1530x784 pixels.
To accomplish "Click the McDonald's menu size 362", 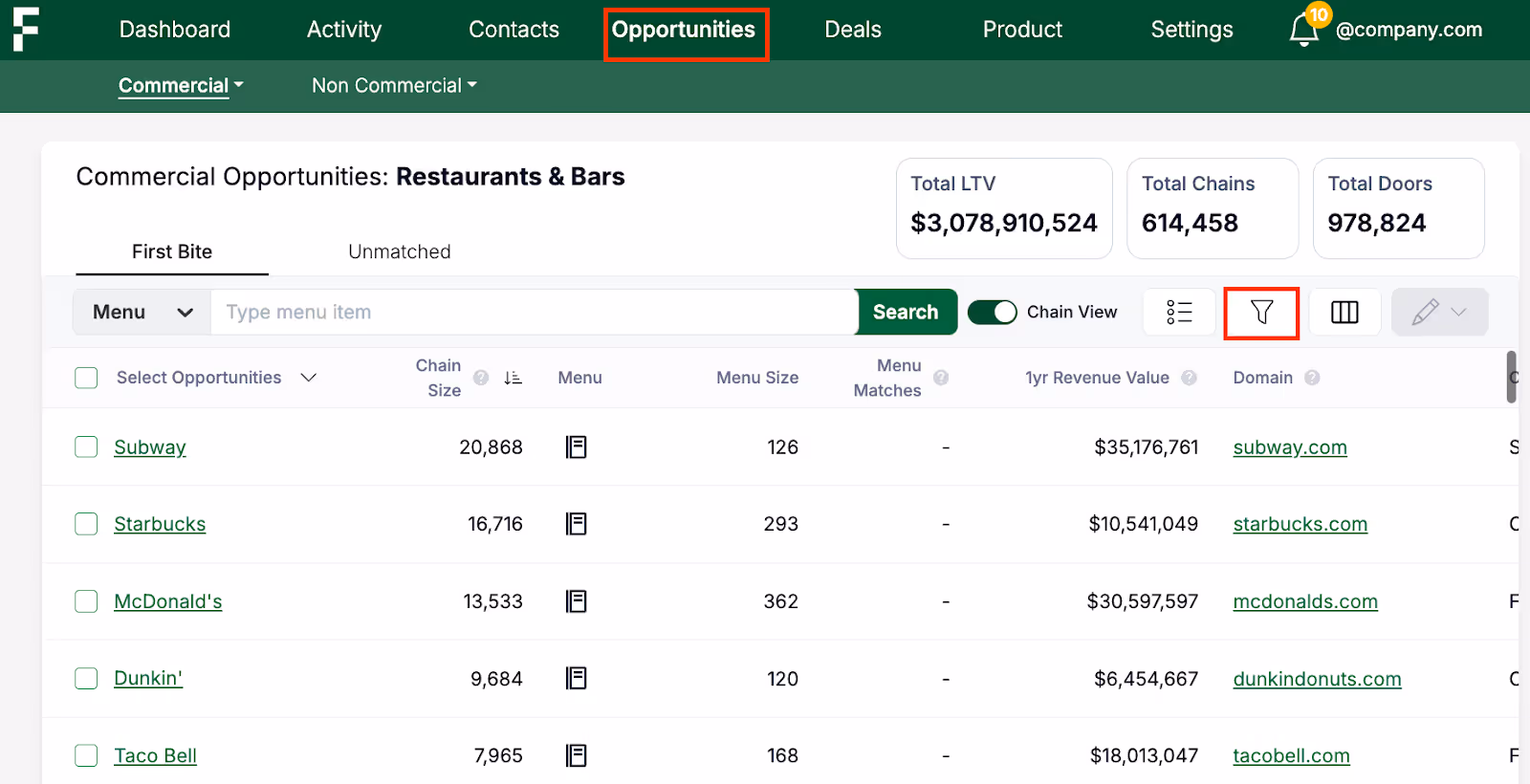I will click(780, 601).
